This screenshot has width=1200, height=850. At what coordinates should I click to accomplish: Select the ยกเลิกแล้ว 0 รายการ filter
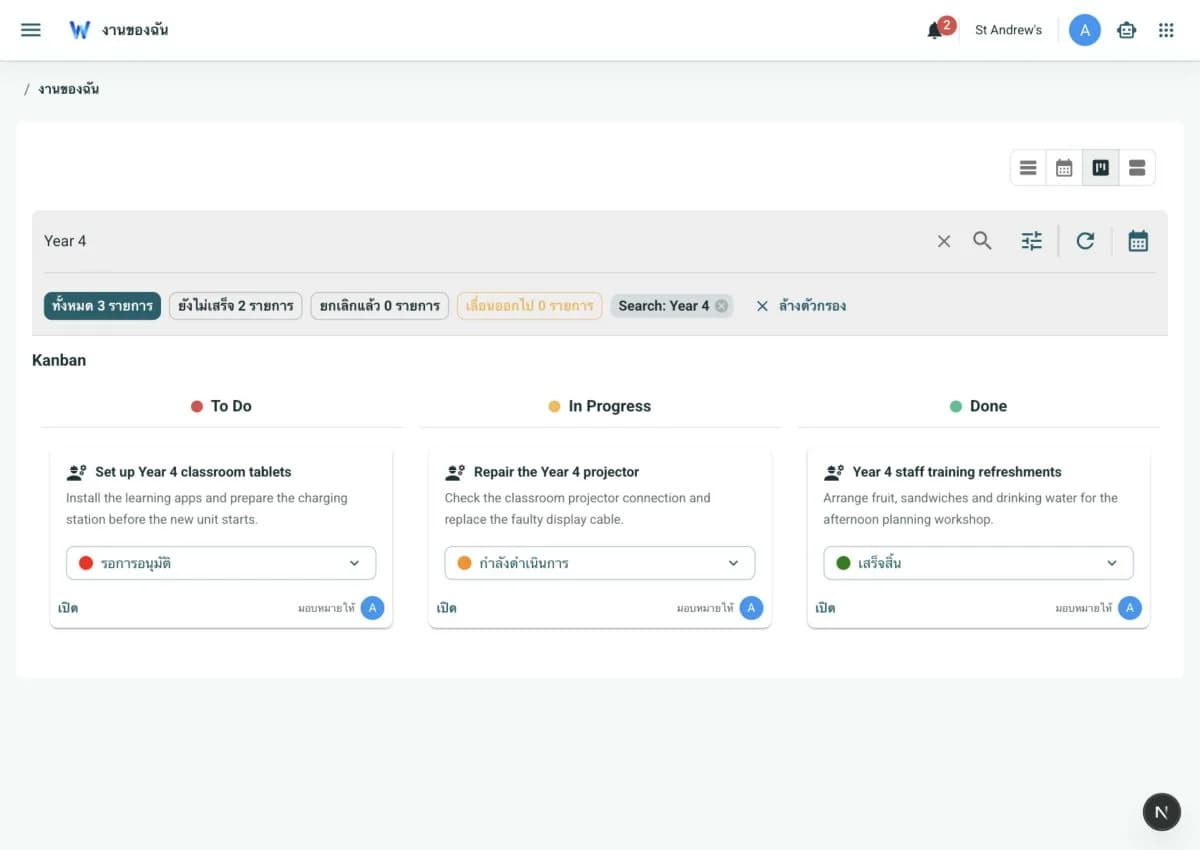[x=380, y=306]
